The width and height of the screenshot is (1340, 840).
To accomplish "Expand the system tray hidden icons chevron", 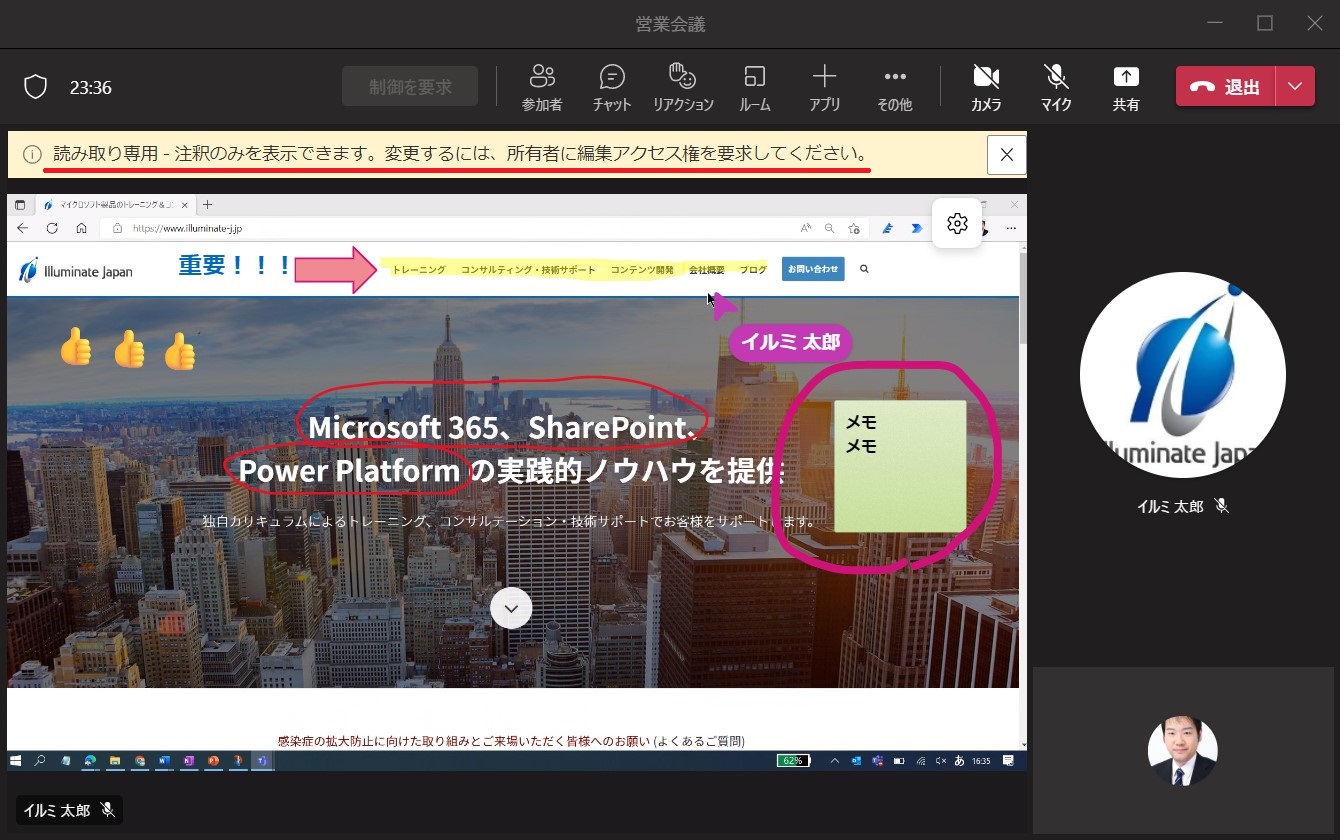I will coord(835,761).
